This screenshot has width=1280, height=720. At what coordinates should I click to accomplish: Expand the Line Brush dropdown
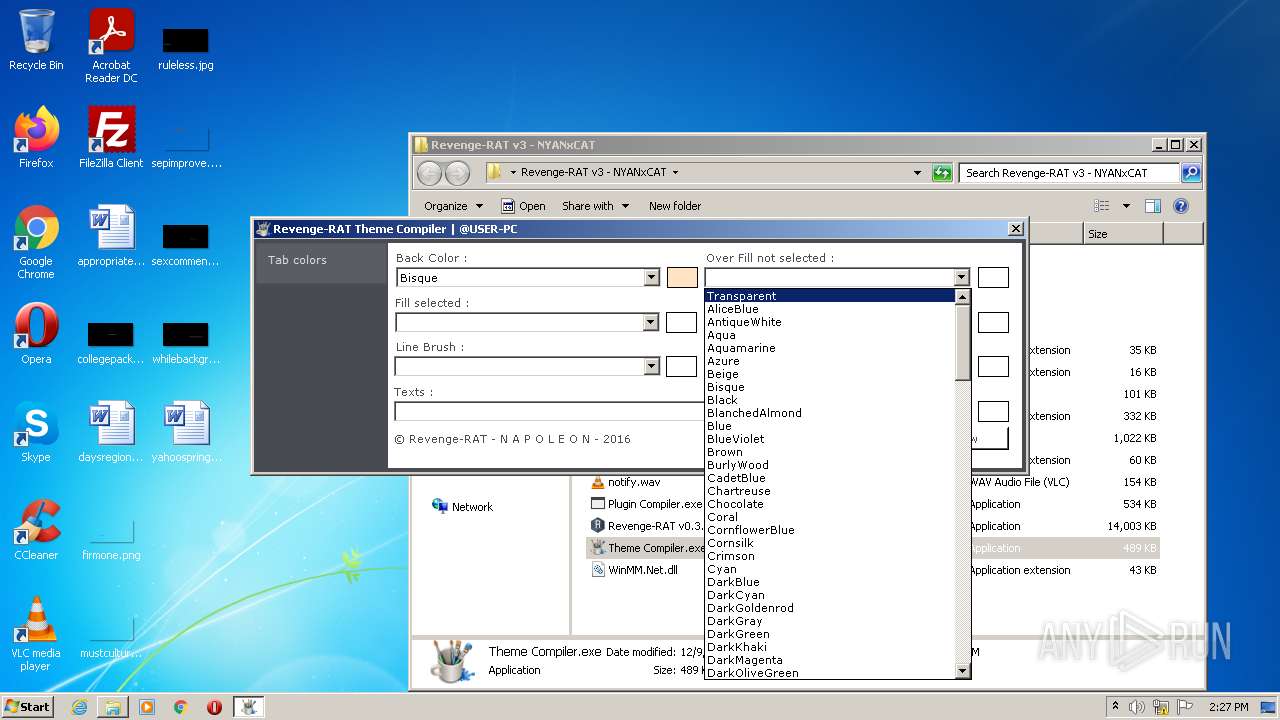(x=651, y=366)
